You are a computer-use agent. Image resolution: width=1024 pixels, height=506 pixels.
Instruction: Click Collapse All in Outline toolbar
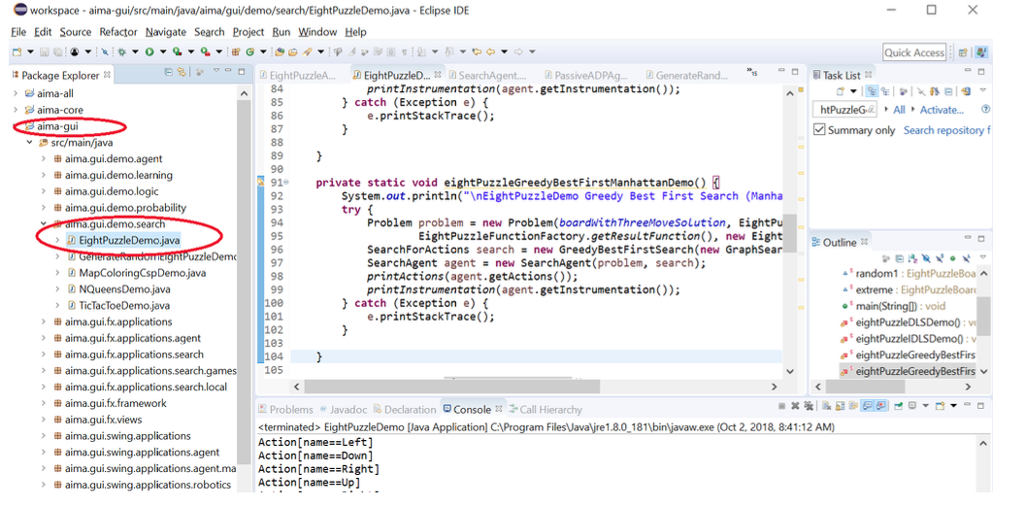tap(900, 259)
